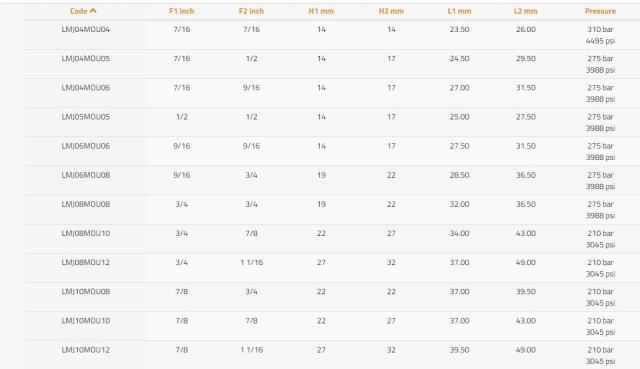Sort by the L1 mm column
The height and width of the screenshot is (369, 640).
459,11
